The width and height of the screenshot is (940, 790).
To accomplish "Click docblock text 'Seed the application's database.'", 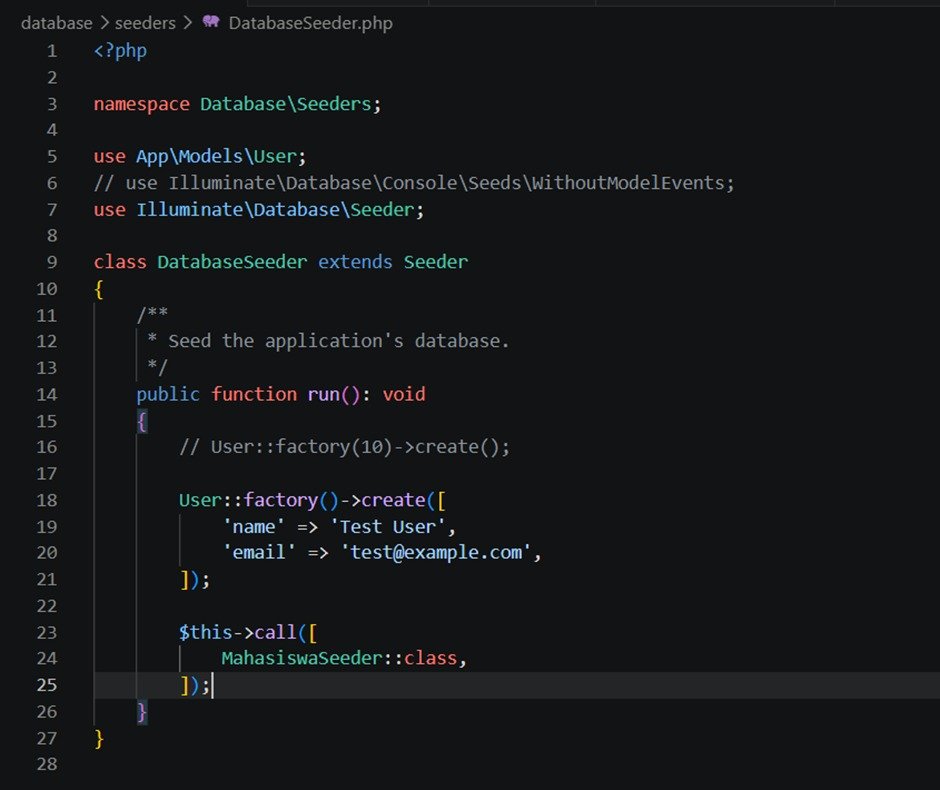I will [339, 341].
